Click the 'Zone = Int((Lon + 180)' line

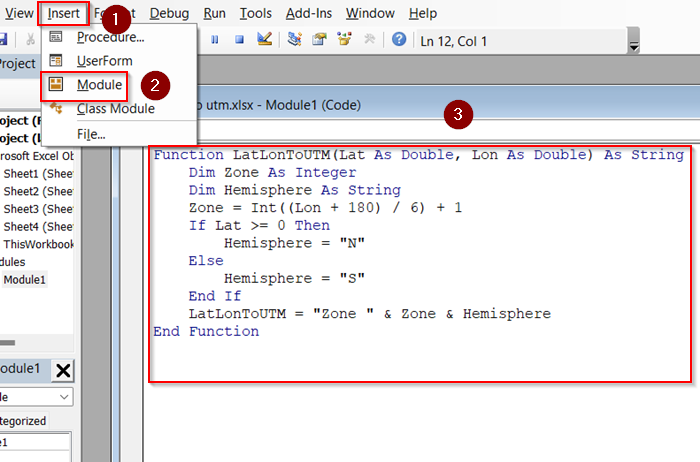point(325,208)
